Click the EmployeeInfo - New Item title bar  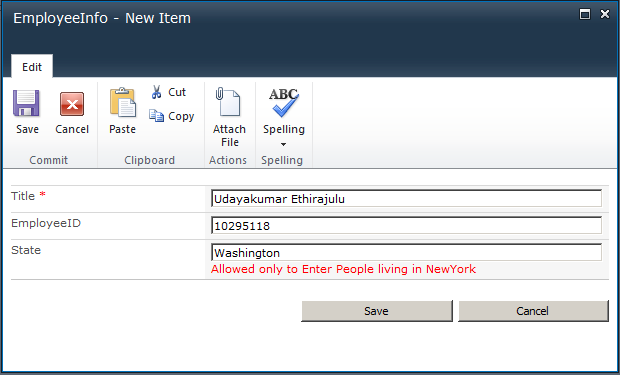102,18
